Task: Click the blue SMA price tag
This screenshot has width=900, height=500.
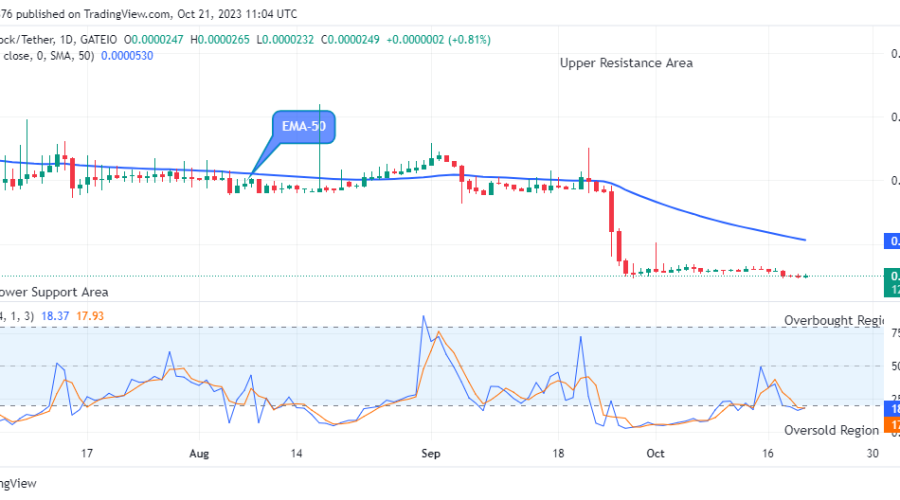Action: (x=892, y=241)
